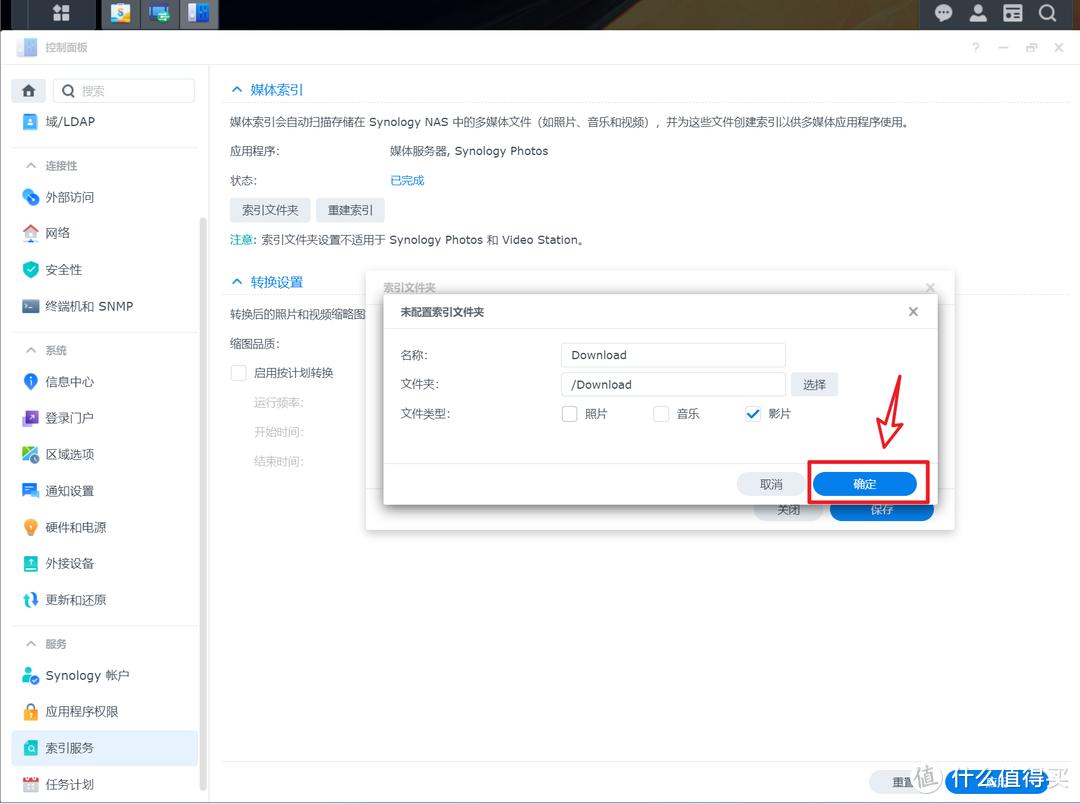1080x804 pixels.
Task: Click the 已完成 status text
Action: point(407,181)
